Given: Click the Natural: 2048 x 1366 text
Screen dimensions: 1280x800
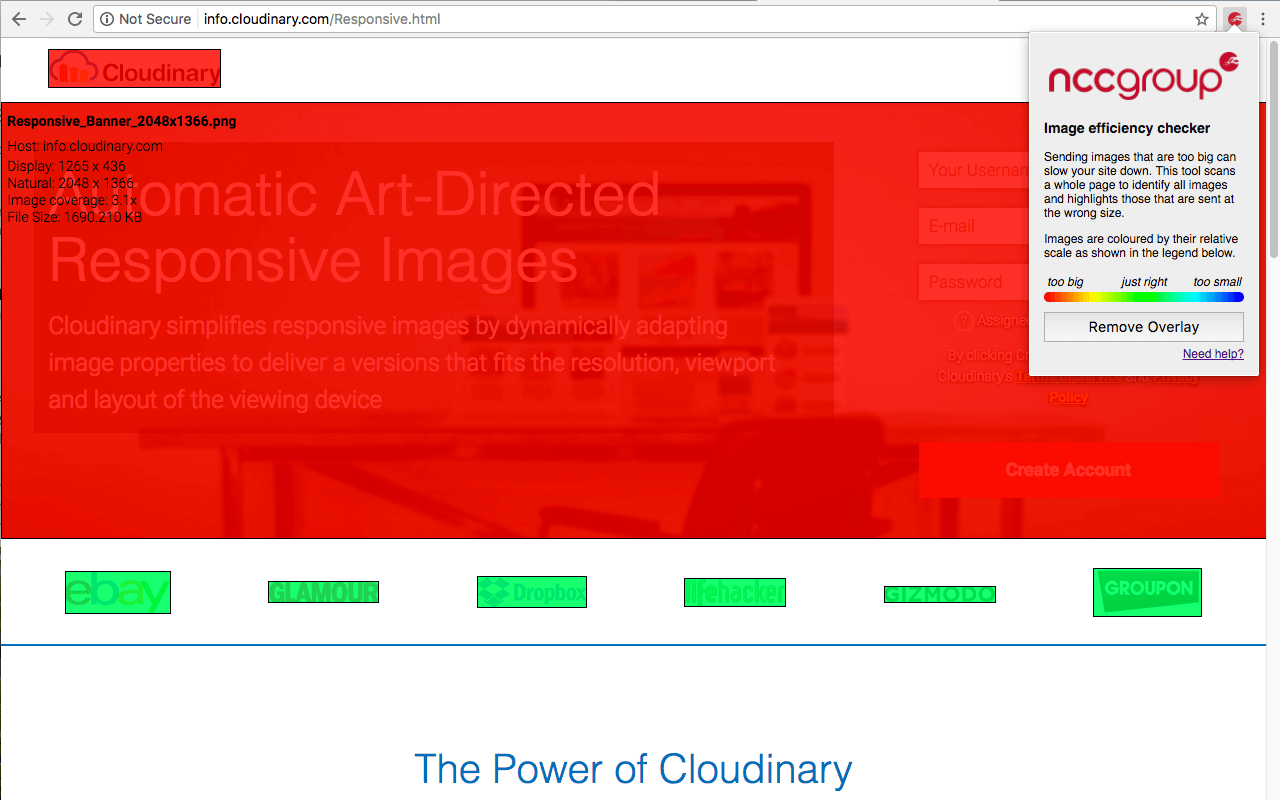Looking at the screenshot, I should pyautogui.click(x=70, y=183).
